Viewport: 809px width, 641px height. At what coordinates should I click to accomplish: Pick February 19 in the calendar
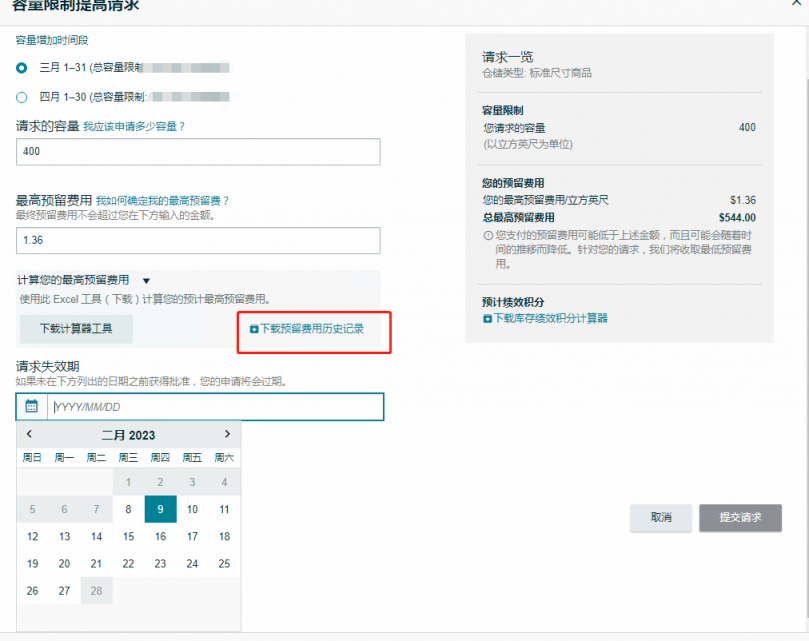click(33, 564)
